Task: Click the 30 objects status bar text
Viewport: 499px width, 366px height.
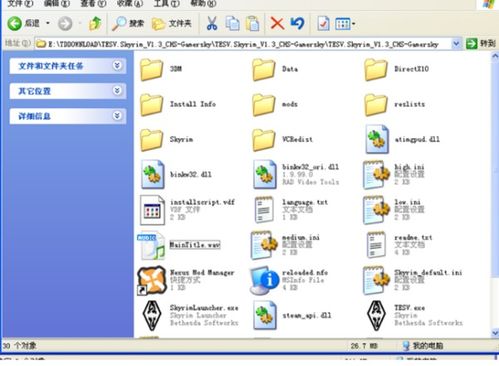Action: pos(20,346)
